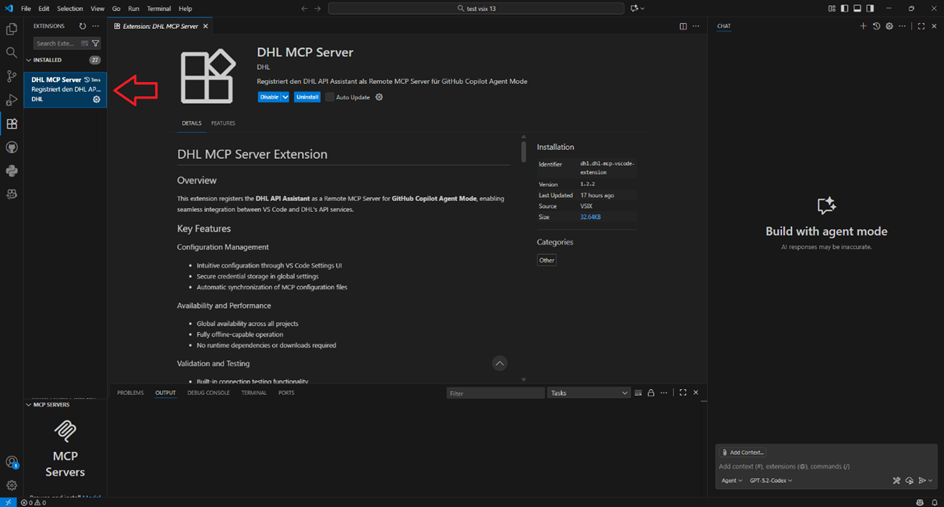This screenshot has height=507, width=944.
Task: Open Extensions view more actions menu
Action: tap(95, 26)
